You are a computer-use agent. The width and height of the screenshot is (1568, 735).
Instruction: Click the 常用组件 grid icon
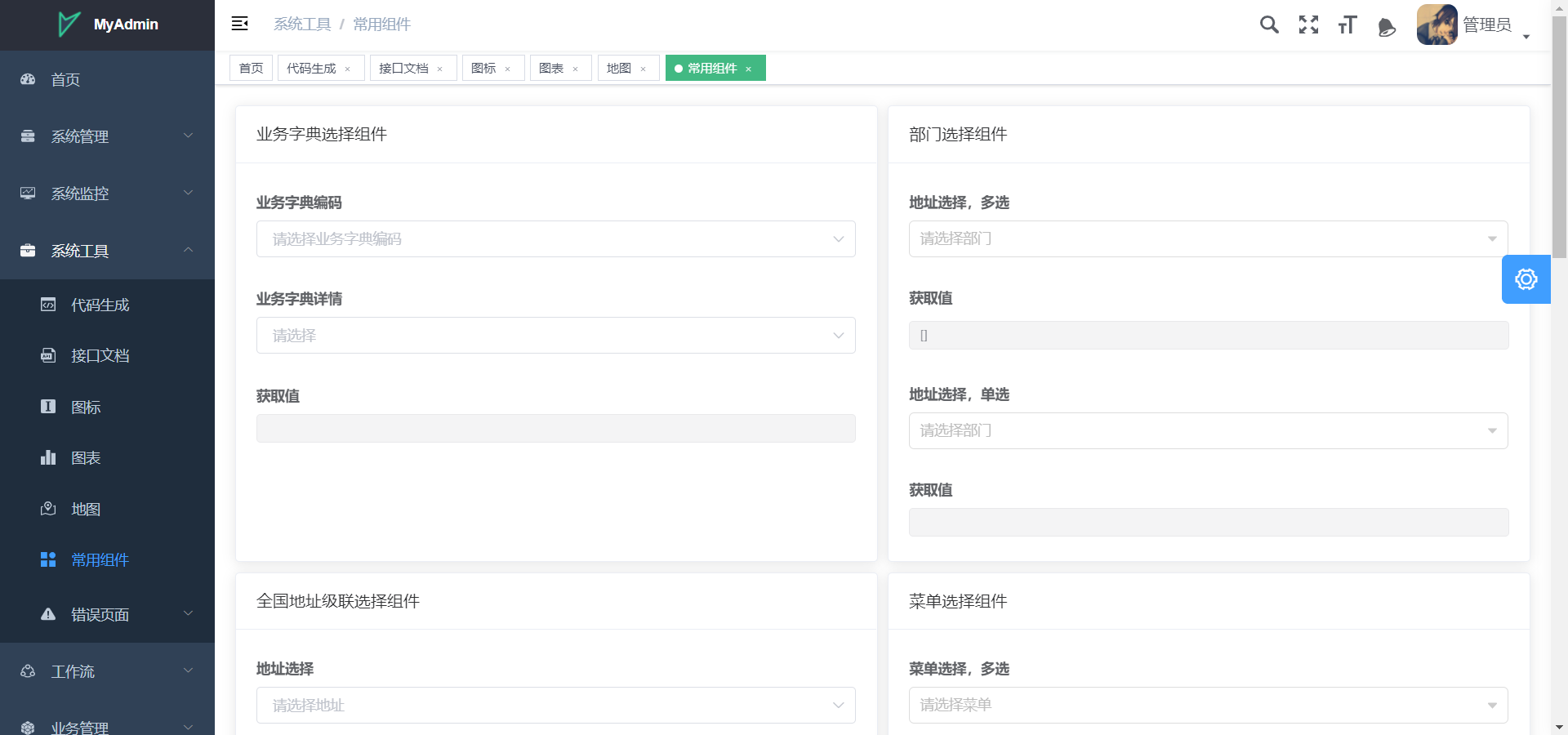point(48,559)
